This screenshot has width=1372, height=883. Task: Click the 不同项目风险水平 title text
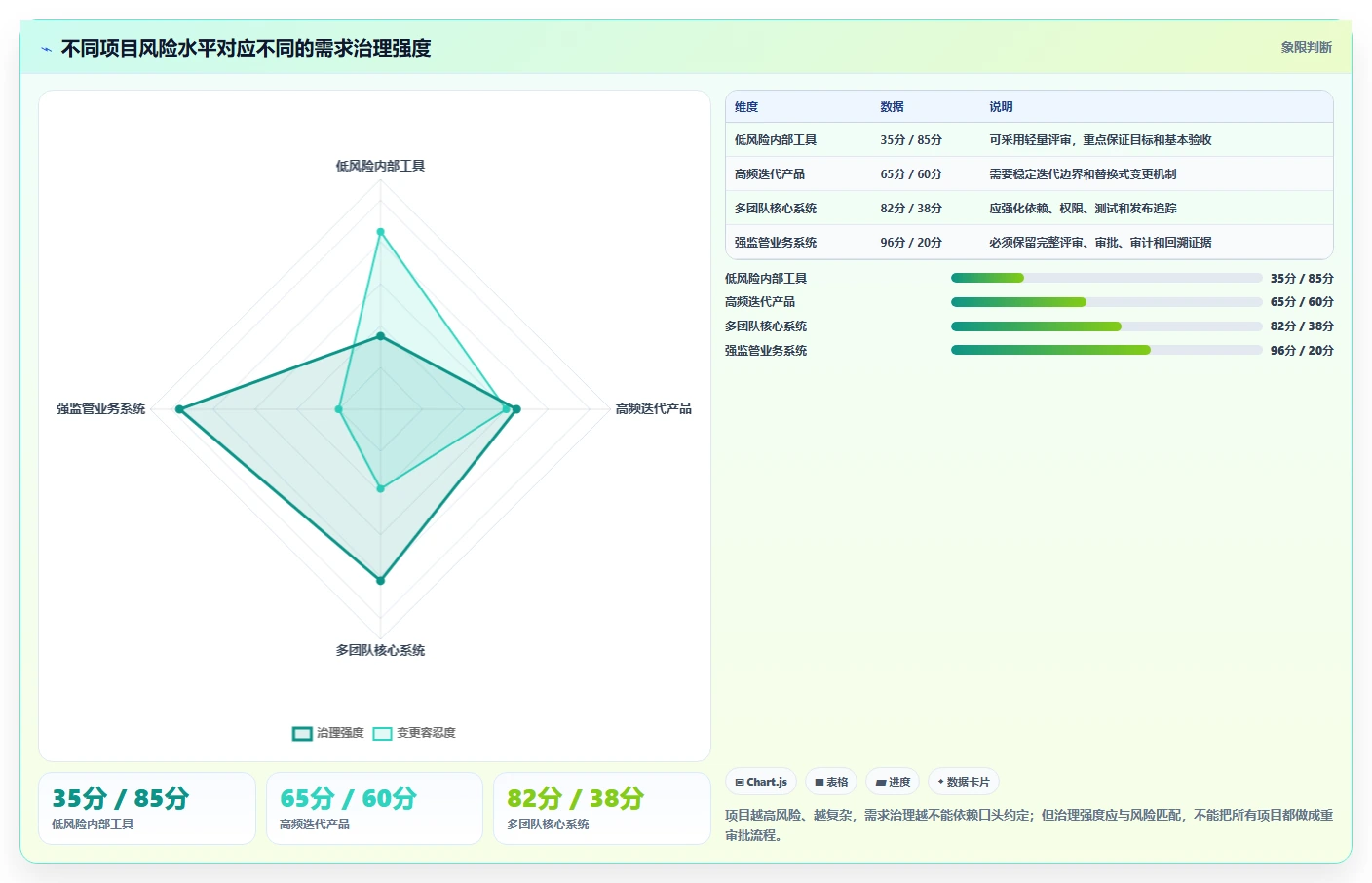246,48
